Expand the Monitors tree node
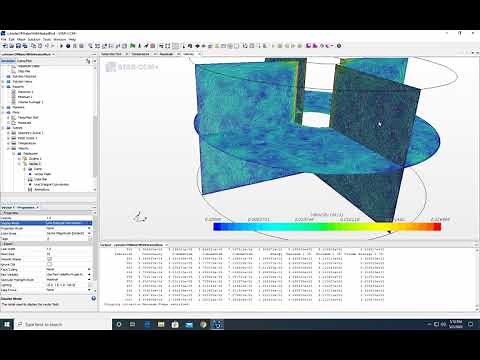 pyautogui.click(x=3, y=107)
